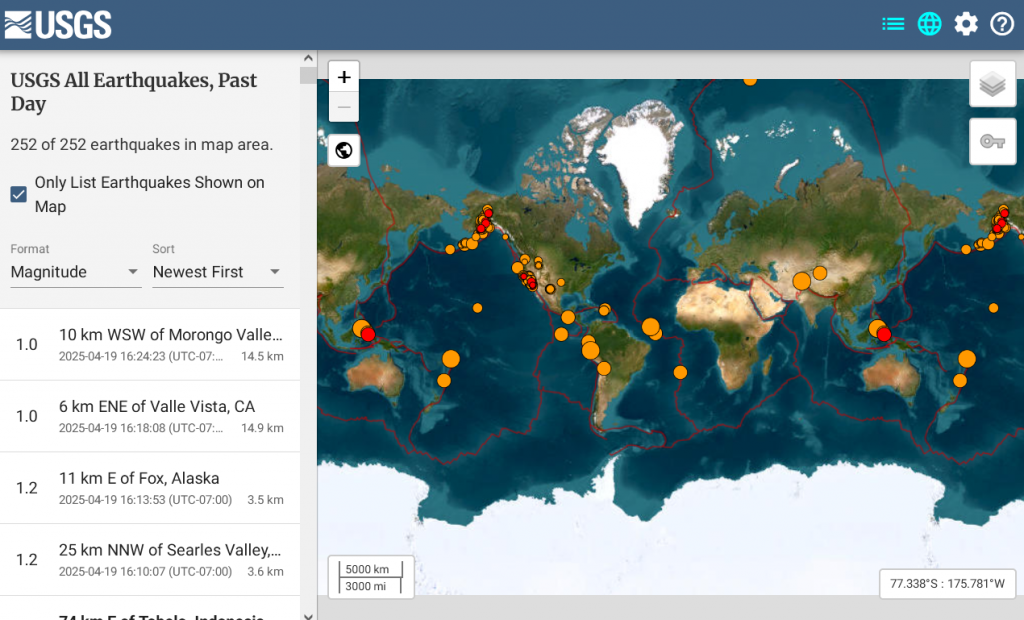Click the scroll up arrow of earthquake list
Viewport: 1024px width, 620px height.
[x=308, y=58]
